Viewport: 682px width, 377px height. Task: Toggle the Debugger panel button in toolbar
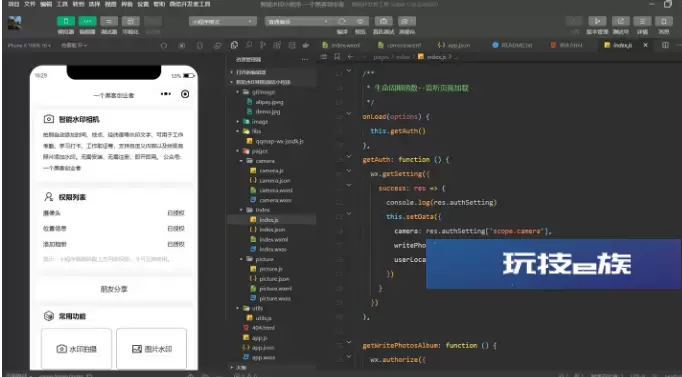pos(109,21)
